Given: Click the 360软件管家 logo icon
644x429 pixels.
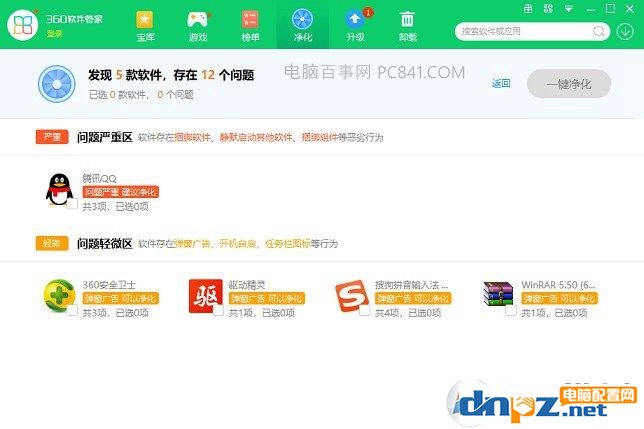Looking at the screenshot, I should pyautogui.click(x=23, y=25).
